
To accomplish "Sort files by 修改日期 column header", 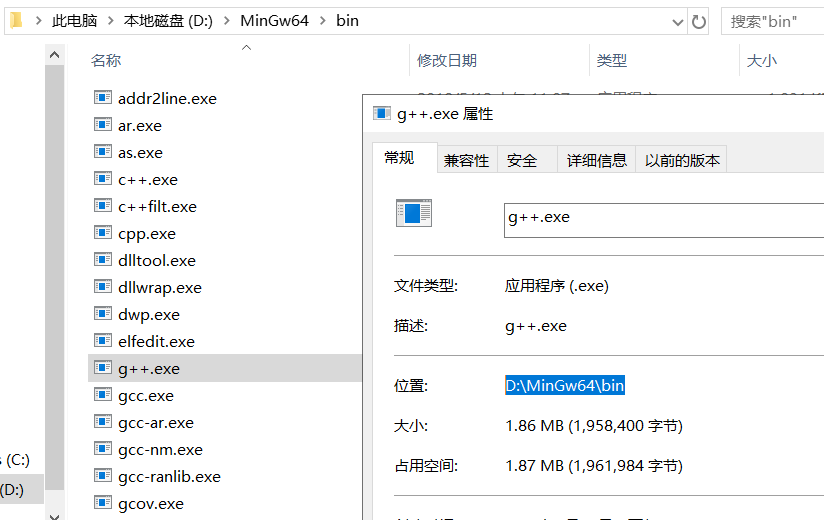I will (447, 60).
